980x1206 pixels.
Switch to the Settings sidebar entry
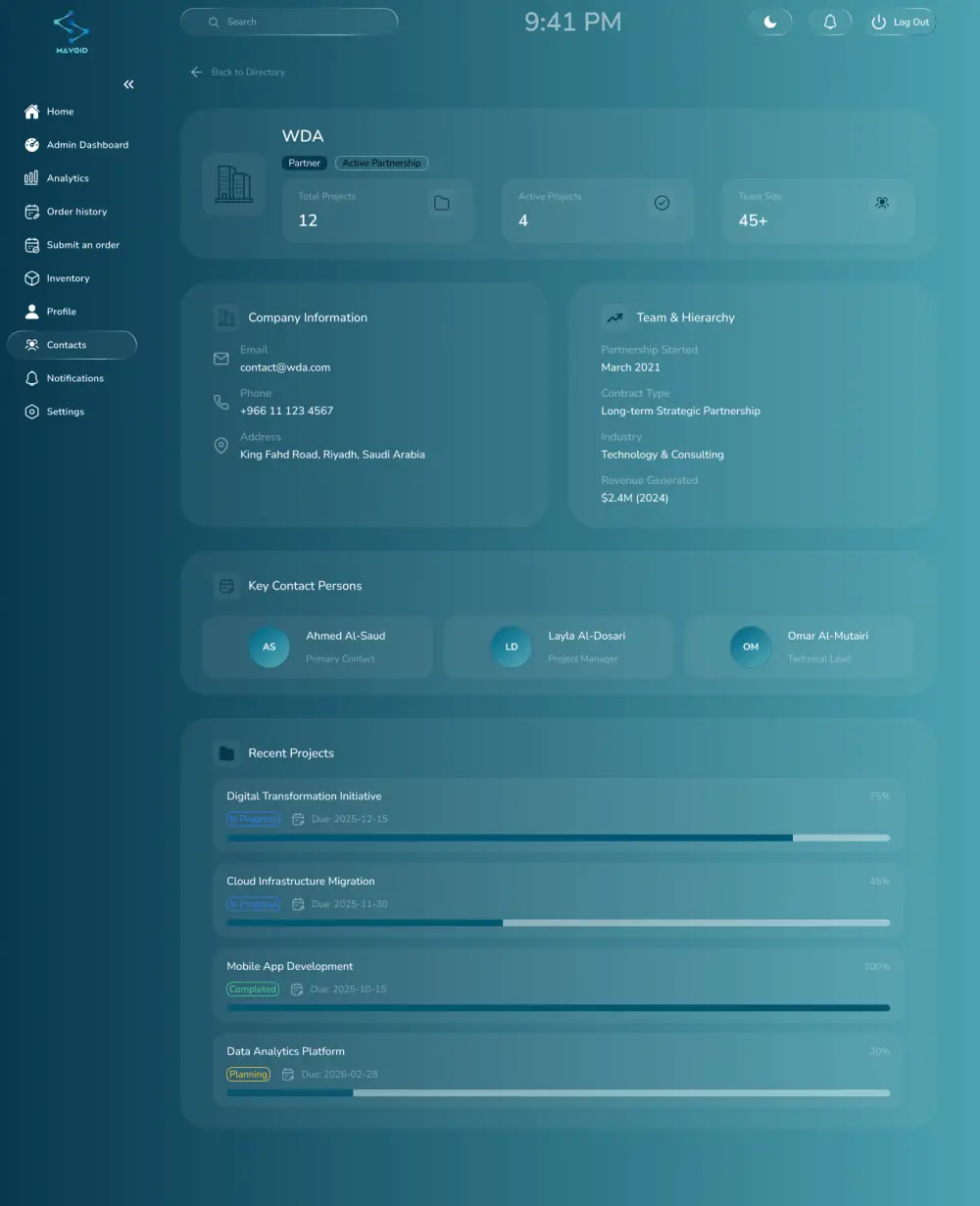(x=30, y=410)
